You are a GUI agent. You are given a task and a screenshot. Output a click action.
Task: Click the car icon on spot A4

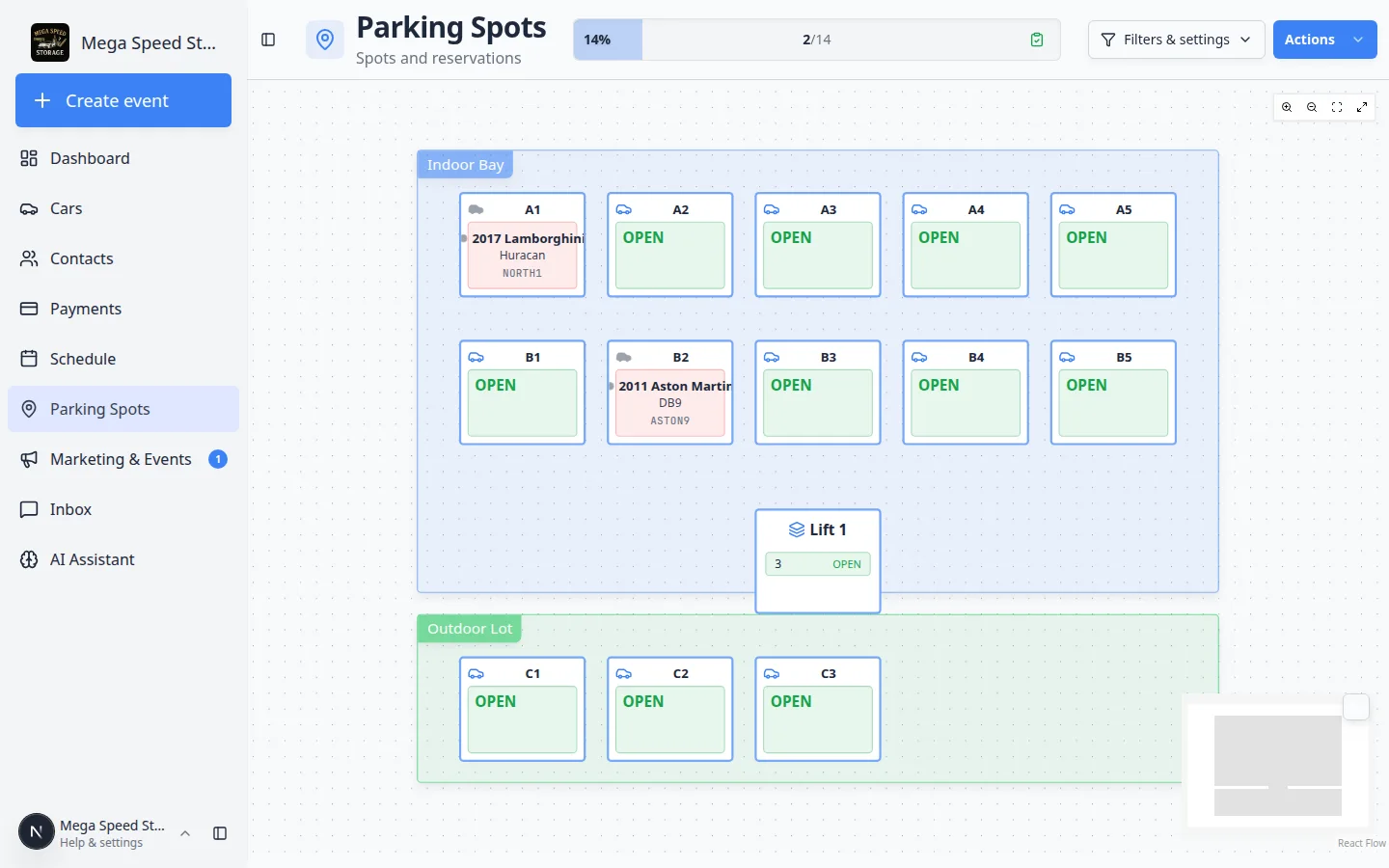pyautogui.click(x=919, y=209)
